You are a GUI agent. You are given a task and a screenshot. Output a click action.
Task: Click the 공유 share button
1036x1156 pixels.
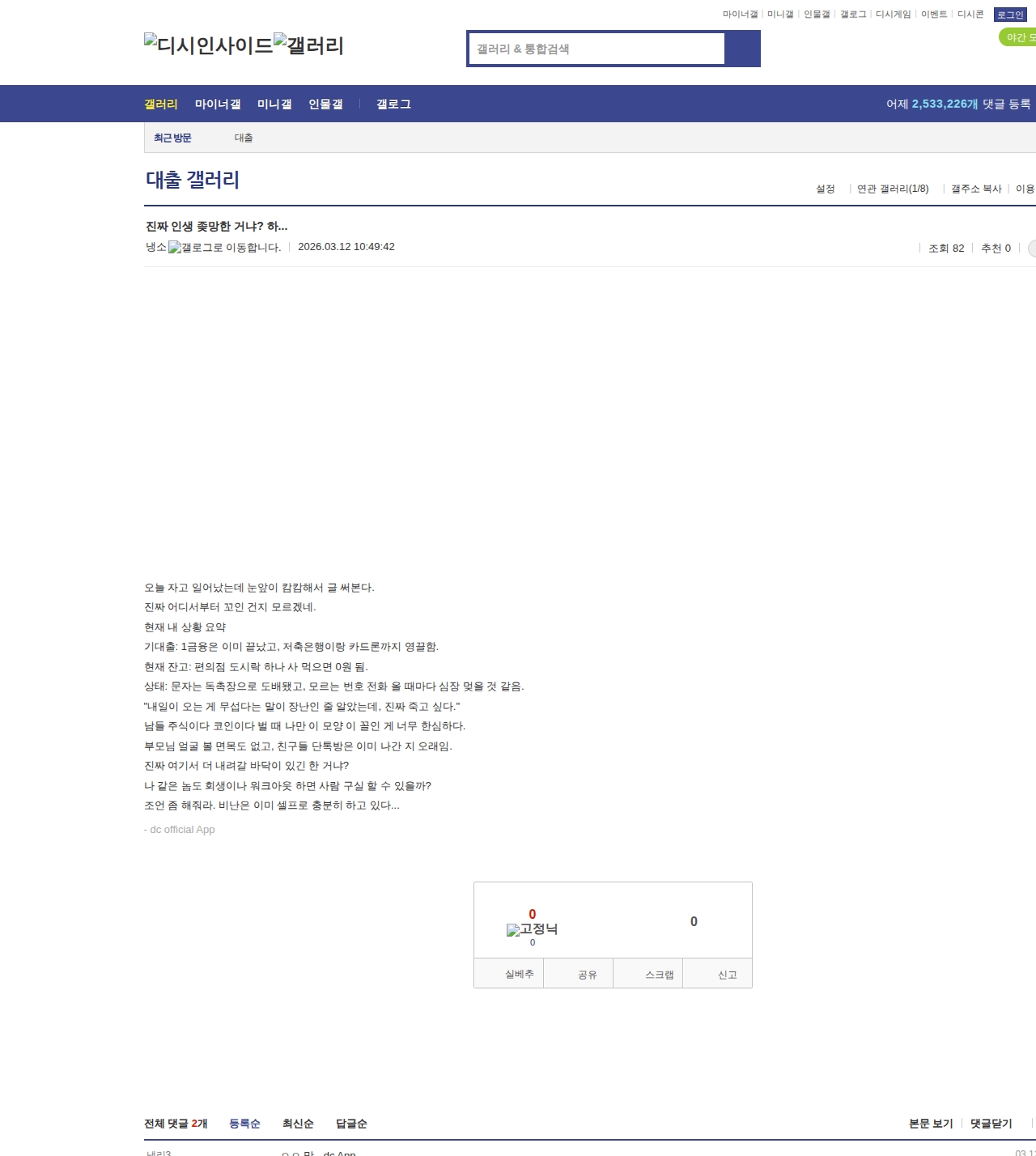579,974
